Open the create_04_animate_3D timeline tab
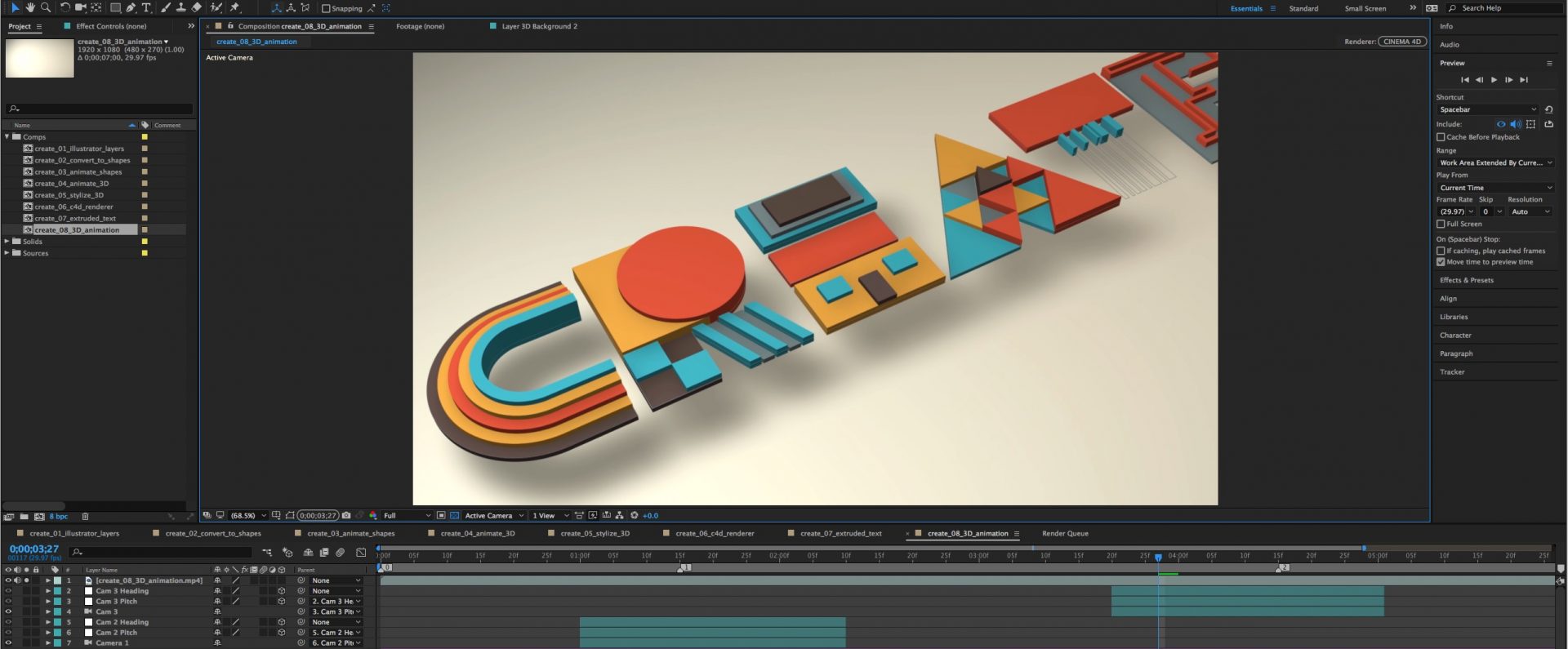The width and height of the screenshot is (1568, 649). (478, 533)
